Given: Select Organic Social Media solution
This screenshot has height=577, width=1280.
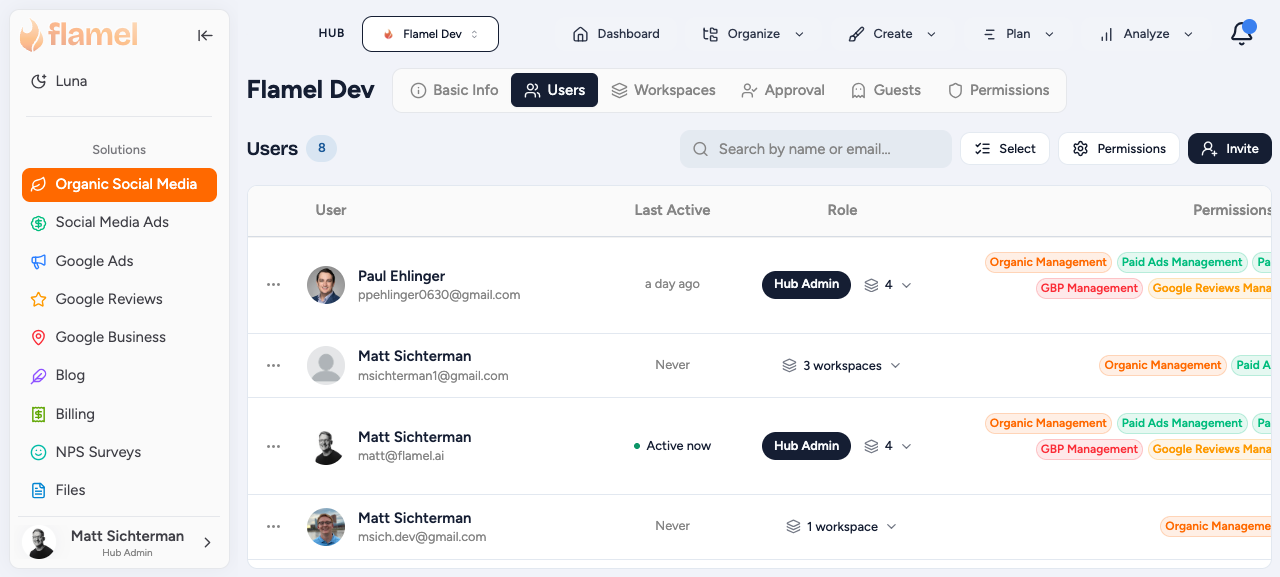Looking at the screenshot, I should click(x=119, y=185).
